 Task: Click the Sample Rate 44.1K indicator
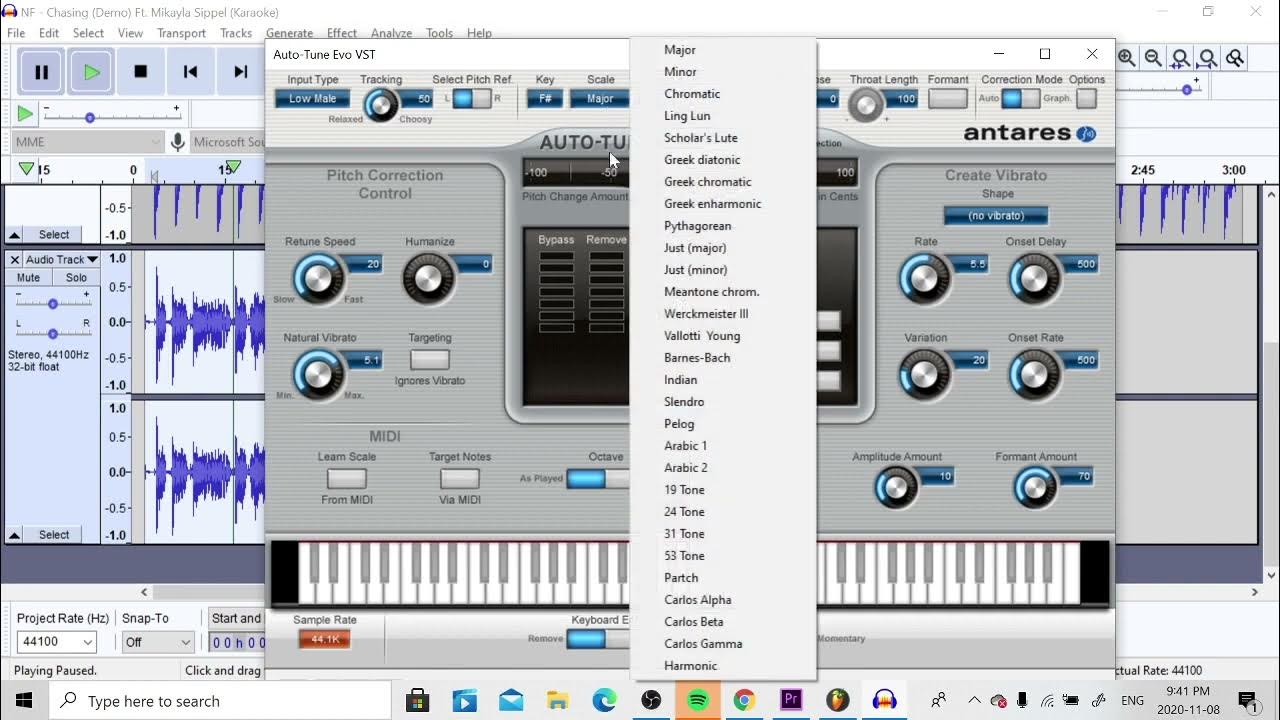325,639
